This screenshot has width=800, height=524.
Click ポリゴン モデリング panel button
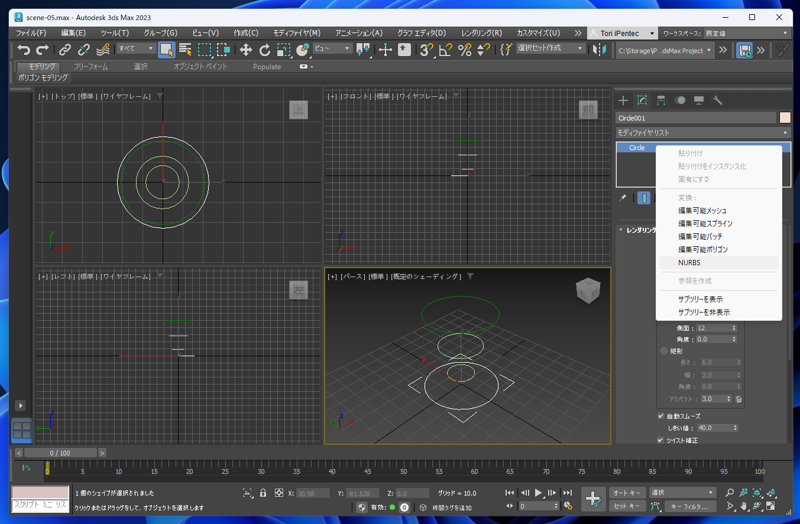click(x=43, y=78)
